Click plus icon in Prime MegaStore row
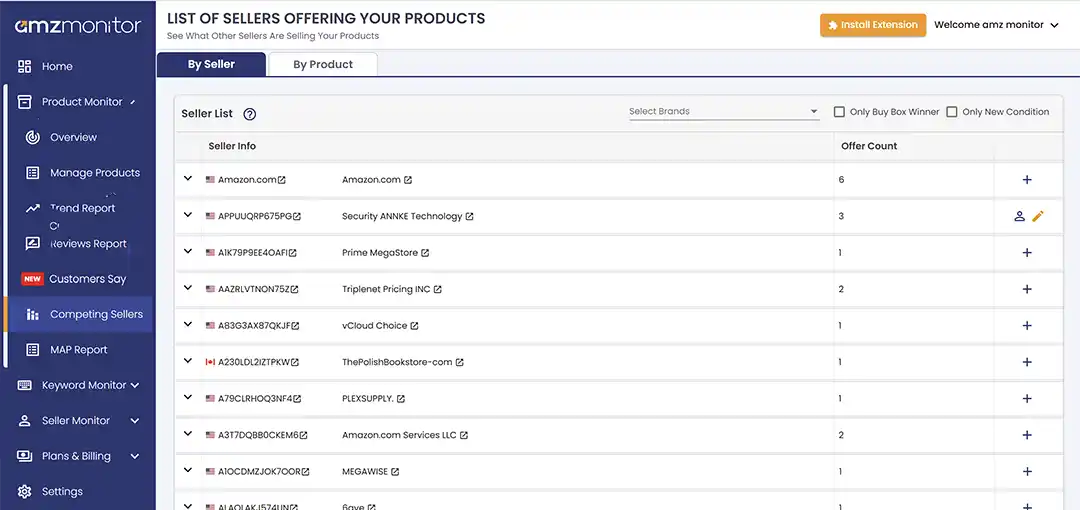 pos(1027,253)
